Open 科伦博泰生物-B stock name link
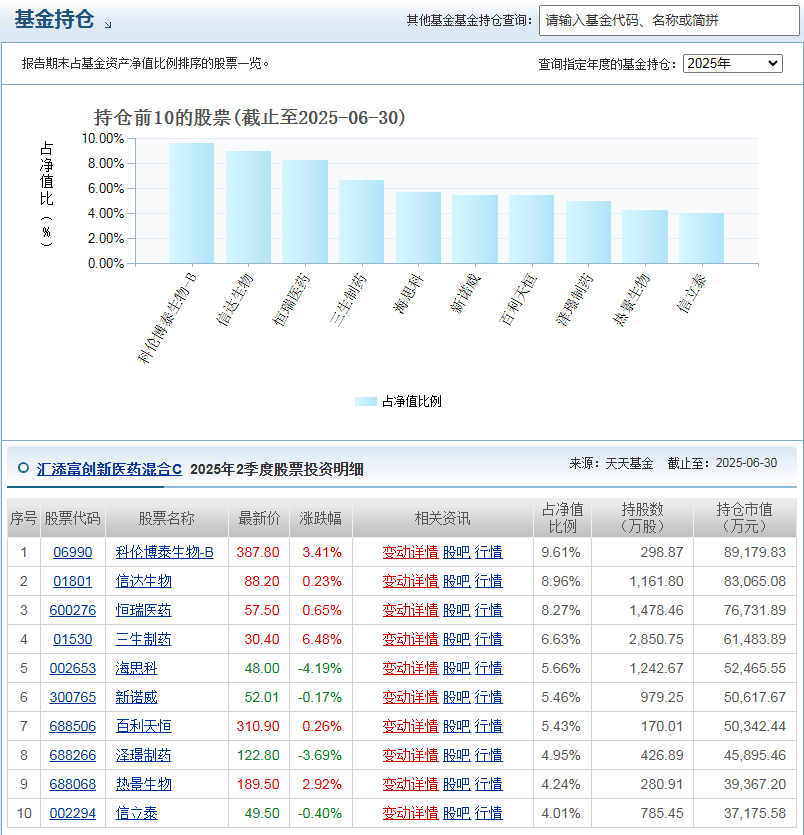This screenshot has height=835, width=804. 165,552
